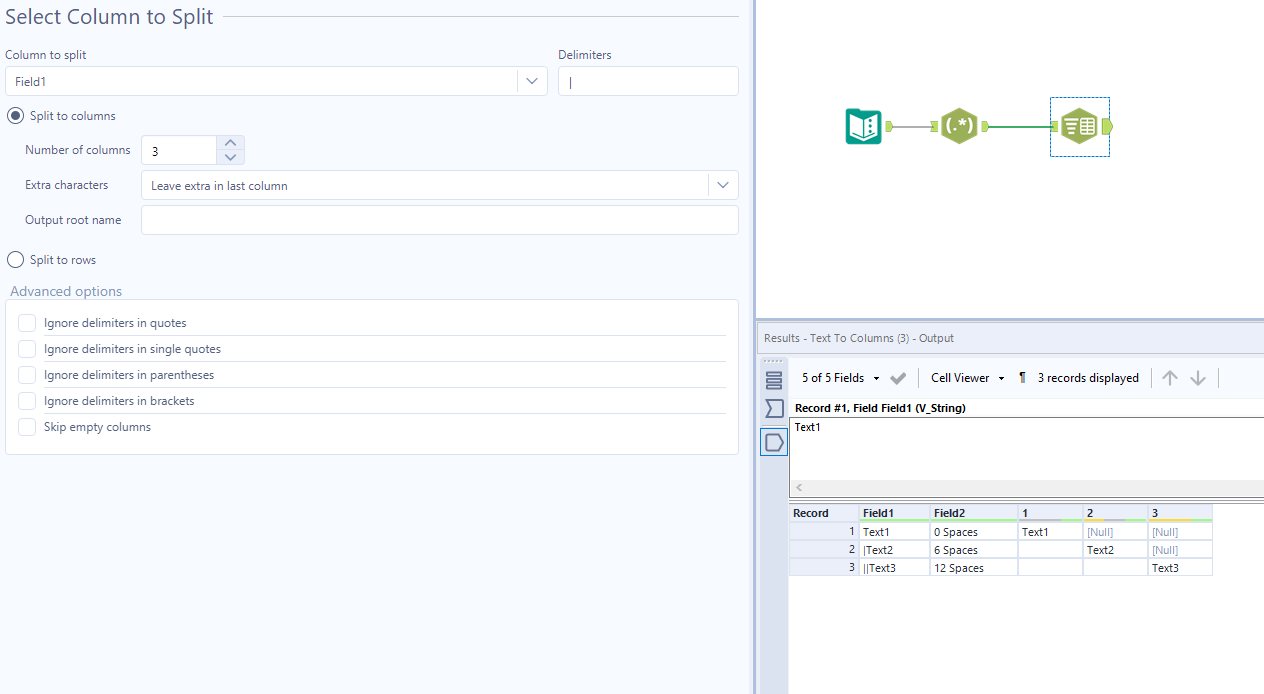Enable Skip empty columns
The width and height of the screenshot is (1264, 694).
27,426
